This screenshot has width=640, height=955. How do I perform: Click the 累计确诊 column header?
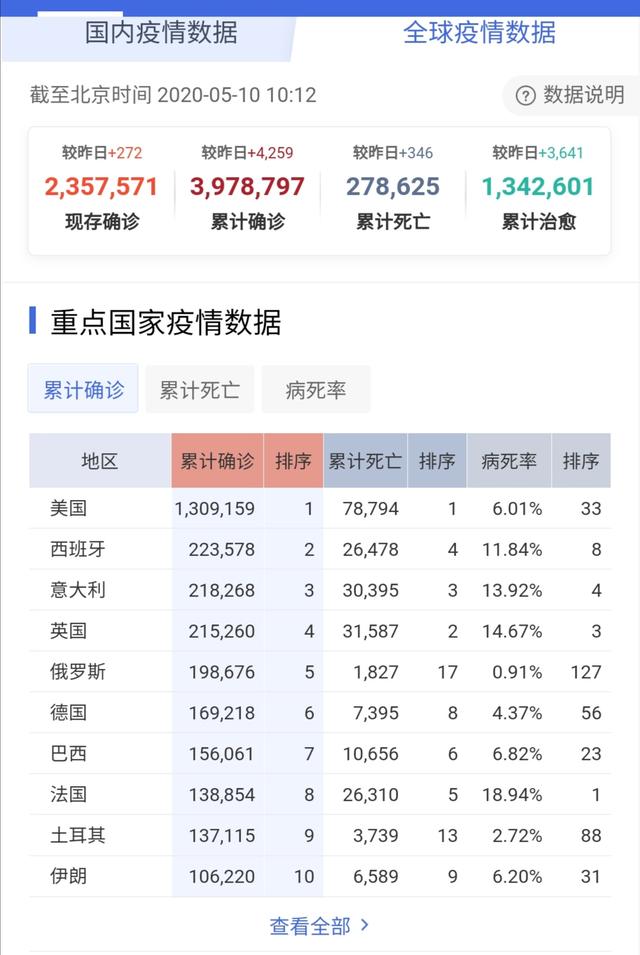(x=217, y=461)
